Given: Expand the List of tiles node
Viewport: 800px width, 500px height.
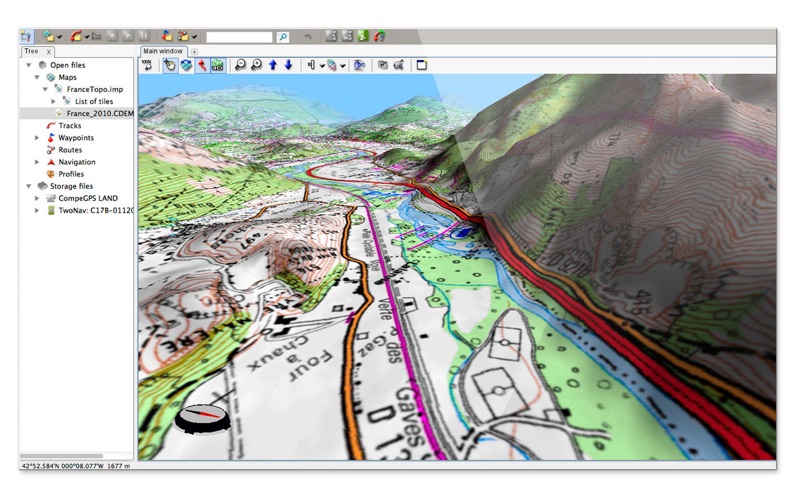Looking at the screenshot, I should (x=53, y=101).
